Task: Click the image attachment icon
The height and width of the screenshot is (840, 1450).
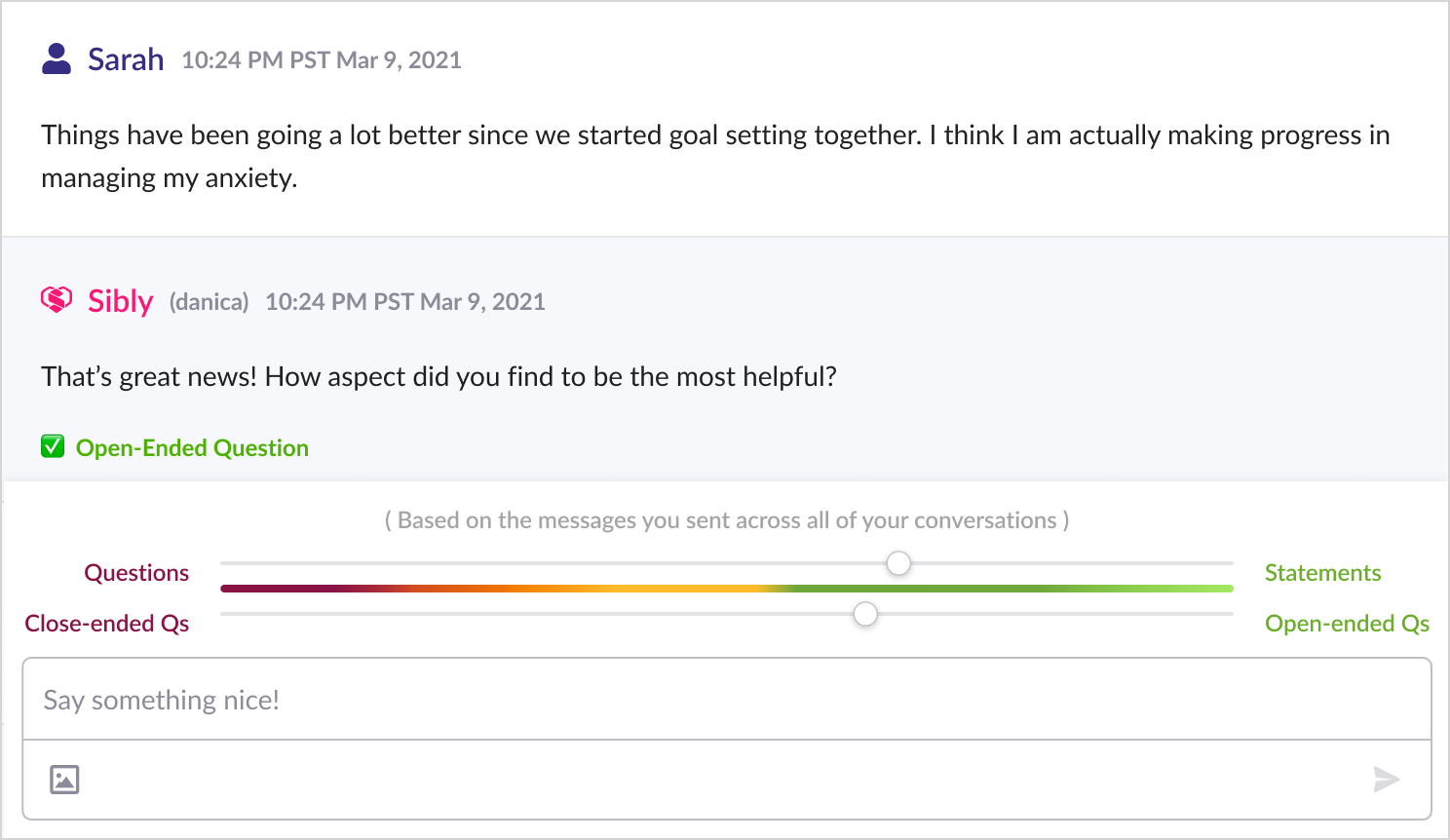Action: click(64, 780)
